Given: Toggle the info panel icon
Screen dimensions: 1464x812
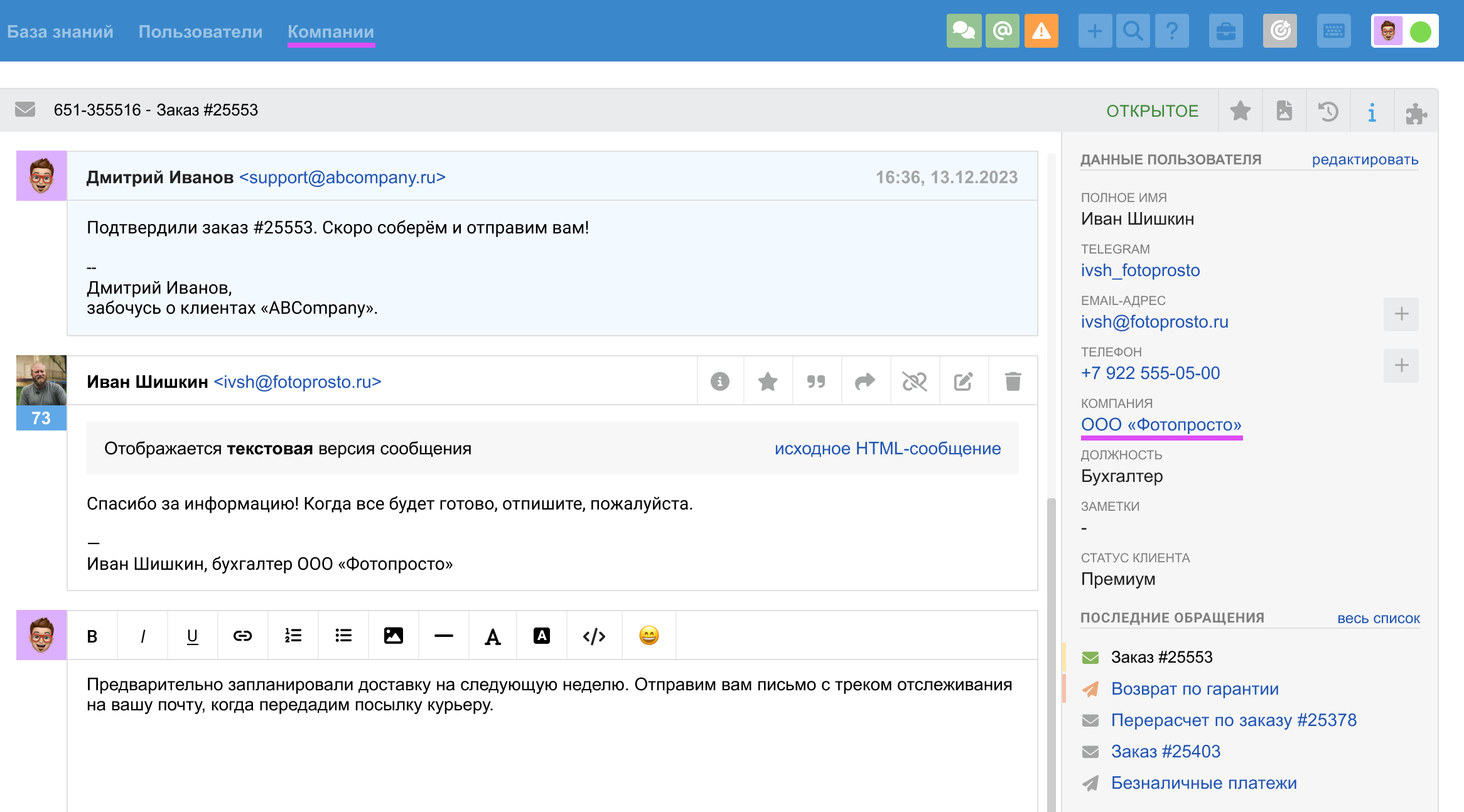Looking at the screenshot, I should point(1372,111).
